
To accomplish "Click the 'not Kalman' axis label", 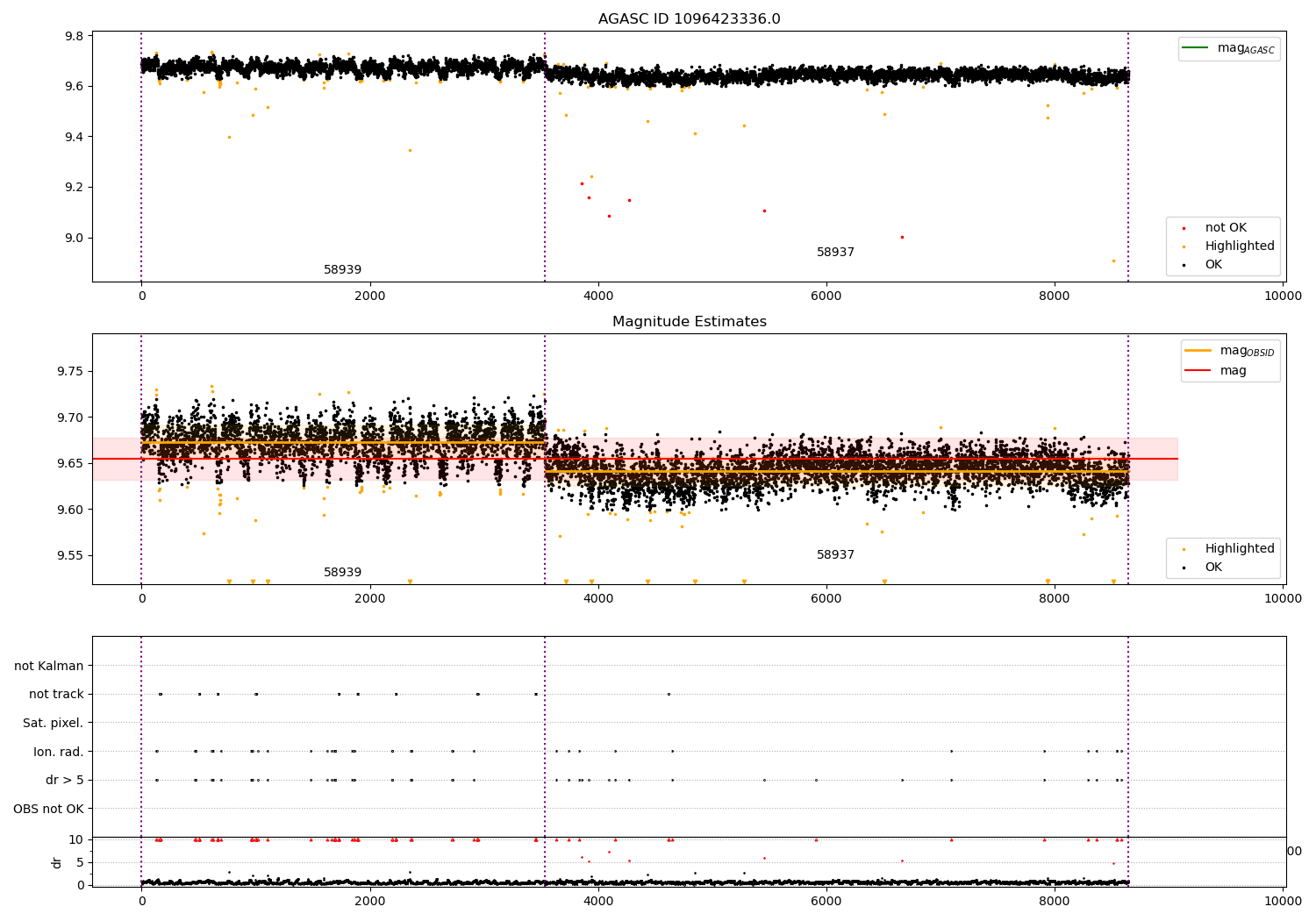I will tap(49, 666).
